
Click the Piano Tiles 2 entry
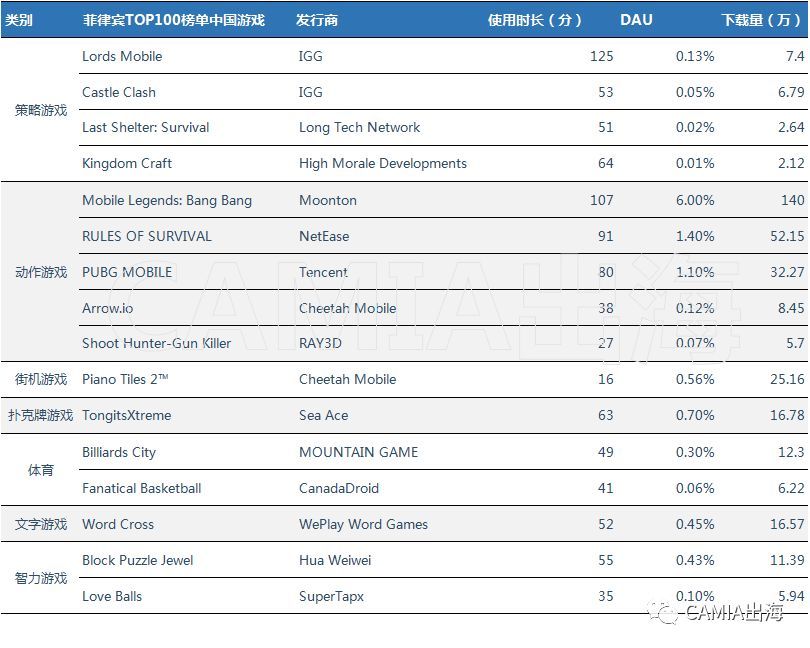pos(125,379)
